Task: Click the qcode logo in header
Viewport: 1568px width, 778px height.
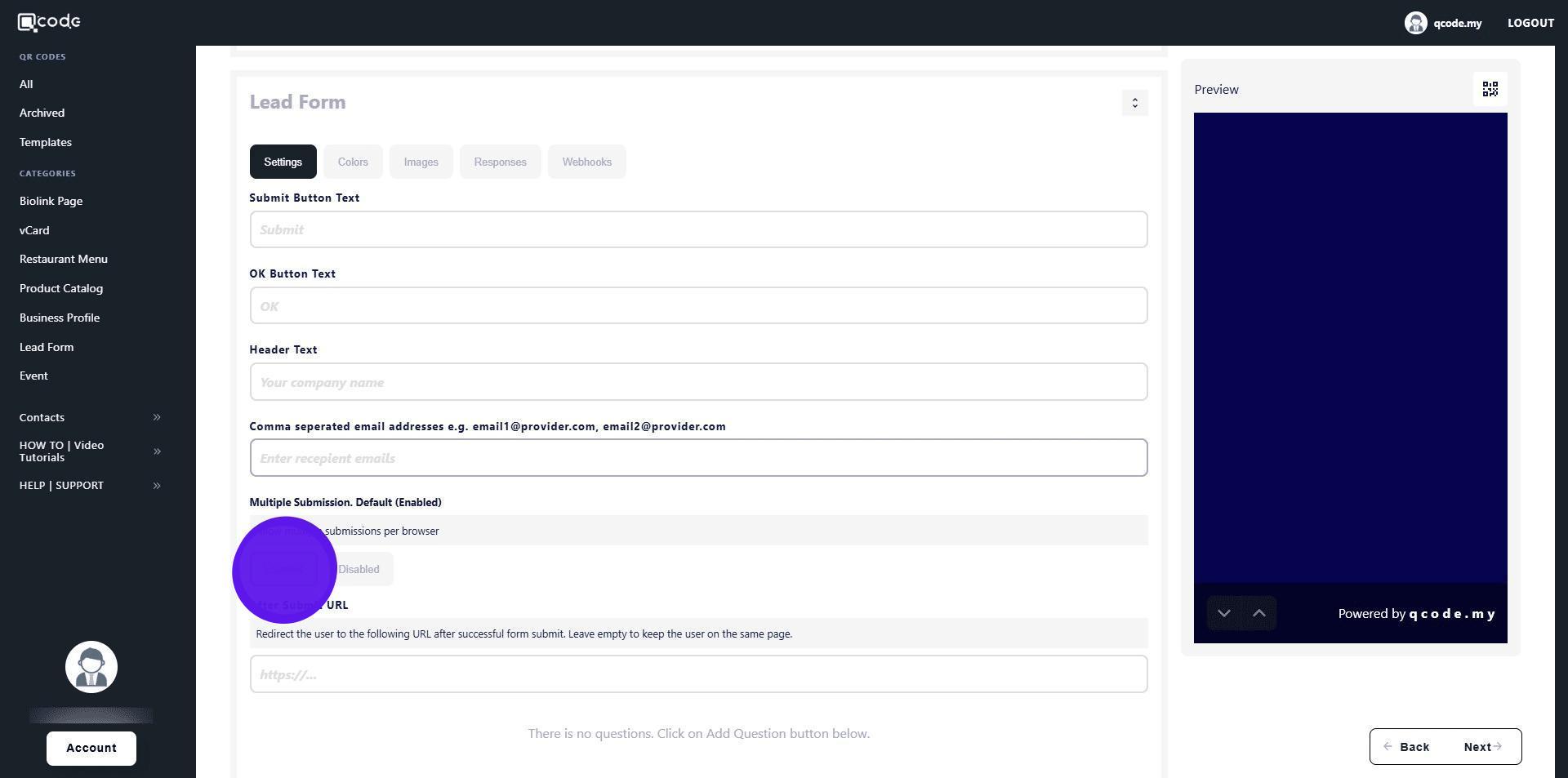Action: pyautogui.click(x=49, y=22)
